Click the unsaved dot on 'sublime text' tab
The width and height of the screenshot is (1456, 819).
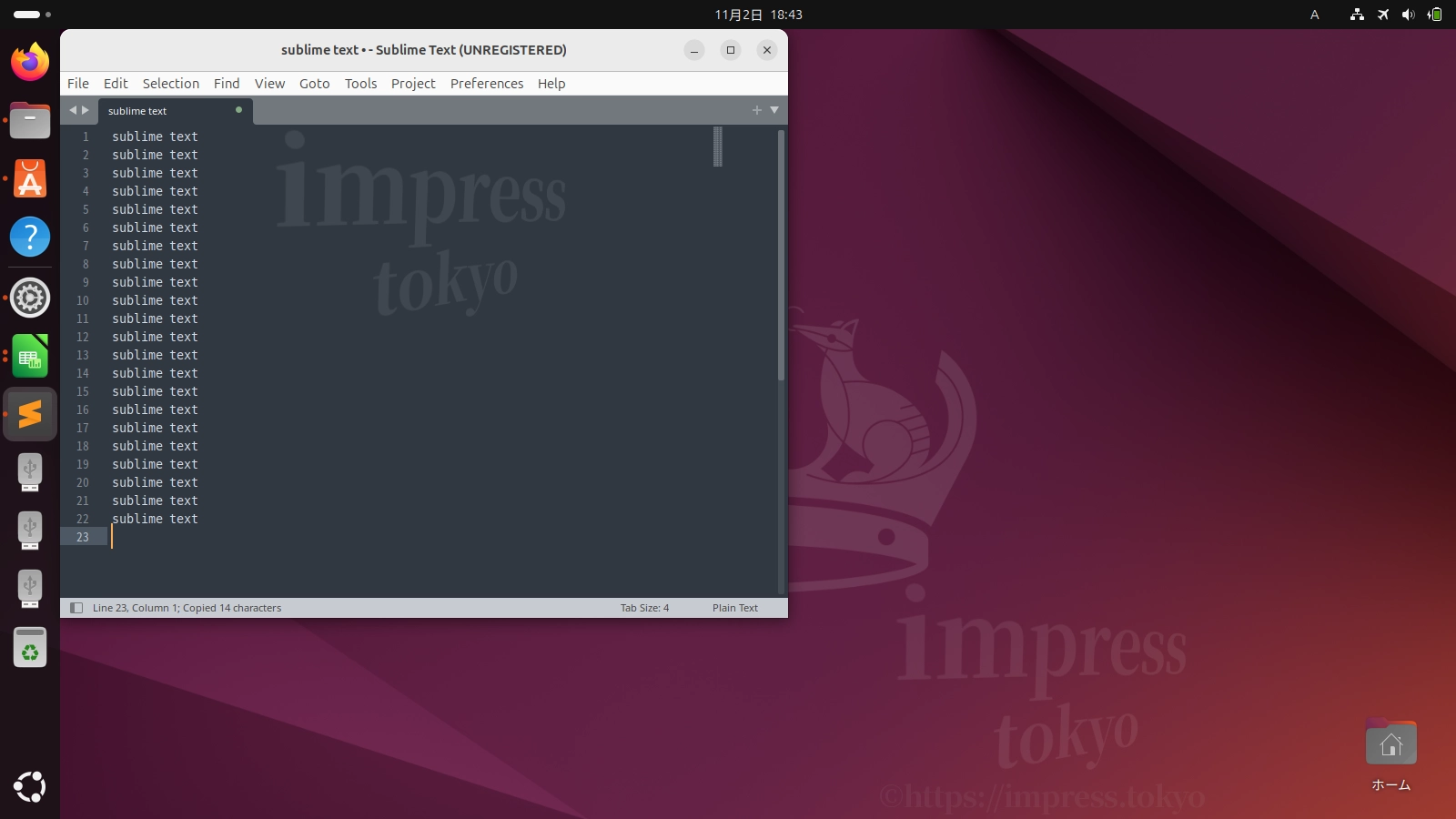(x=238, y=110)
